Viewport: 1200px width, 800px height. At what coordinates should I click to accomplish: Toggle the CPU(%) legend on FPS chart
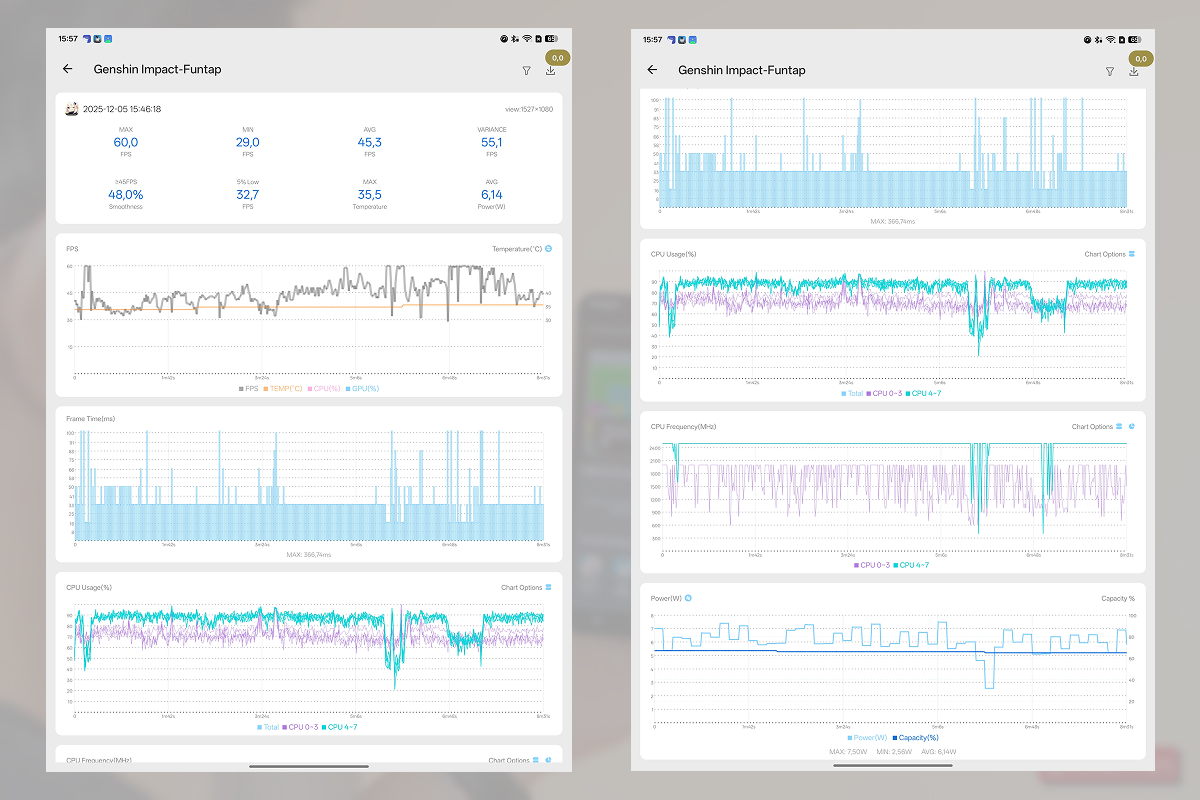325,388
